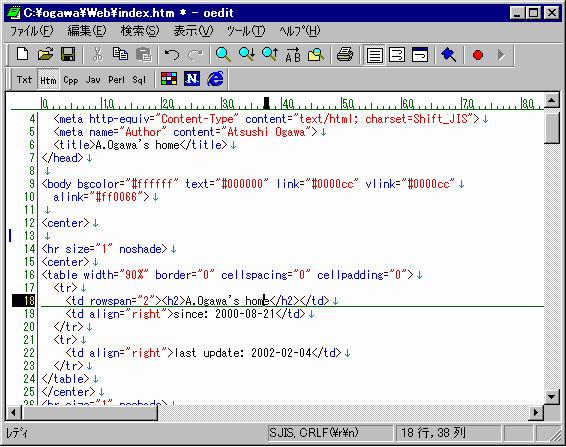Switch to Cpp syntax mode
This screenshot has width=566, height=447.
point(71,79)
